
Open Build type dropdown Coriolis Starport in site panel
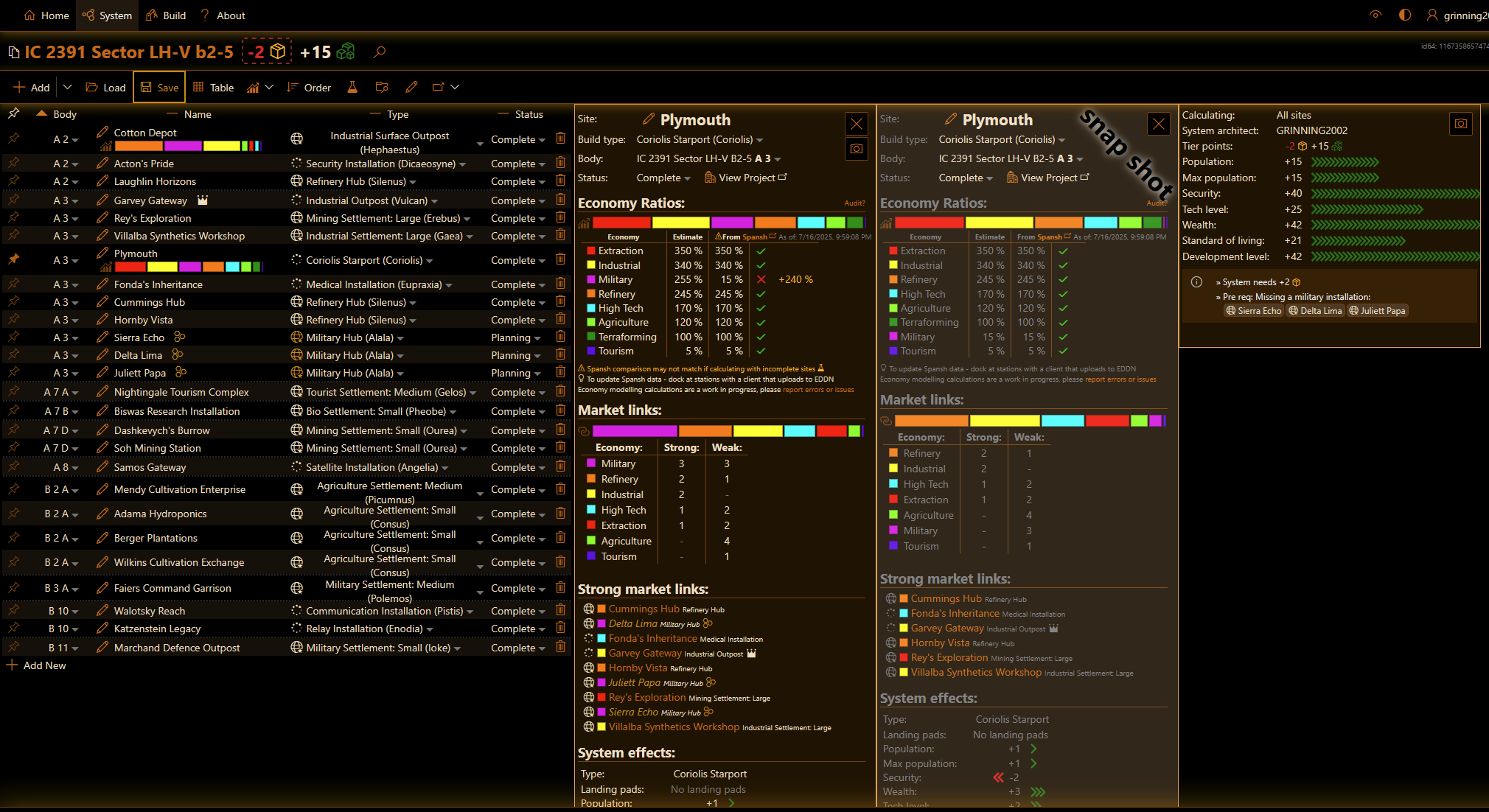click(700, 139)
